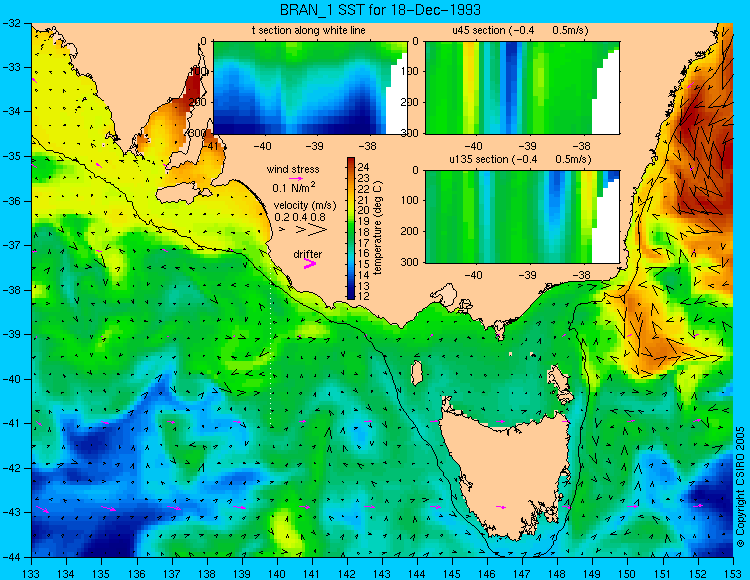
Task: Click the color bar value 12
Action: (363, 296)
